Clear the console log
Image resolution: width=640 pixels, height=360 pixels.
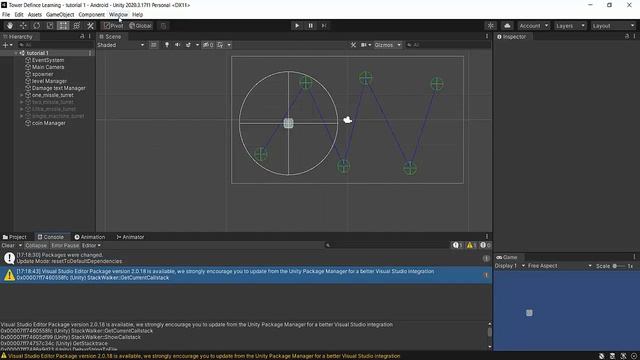click(8, 245)
